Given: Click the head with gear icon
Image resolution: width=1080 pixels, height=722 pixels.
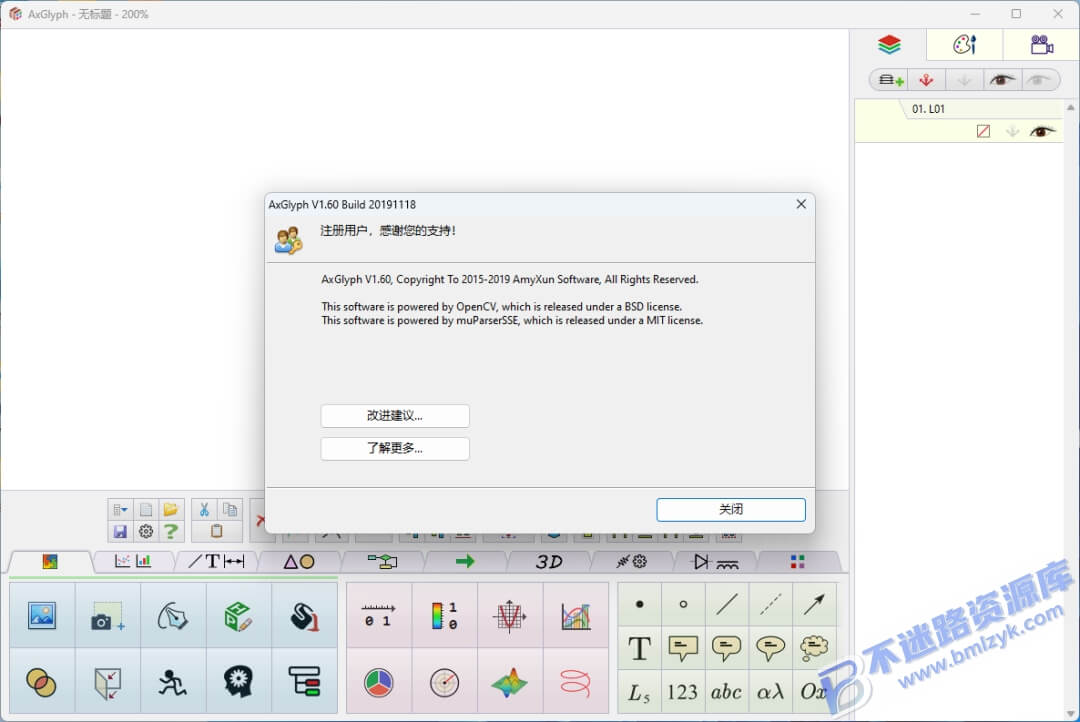Looking at the screenshot, I should [238, 681].
